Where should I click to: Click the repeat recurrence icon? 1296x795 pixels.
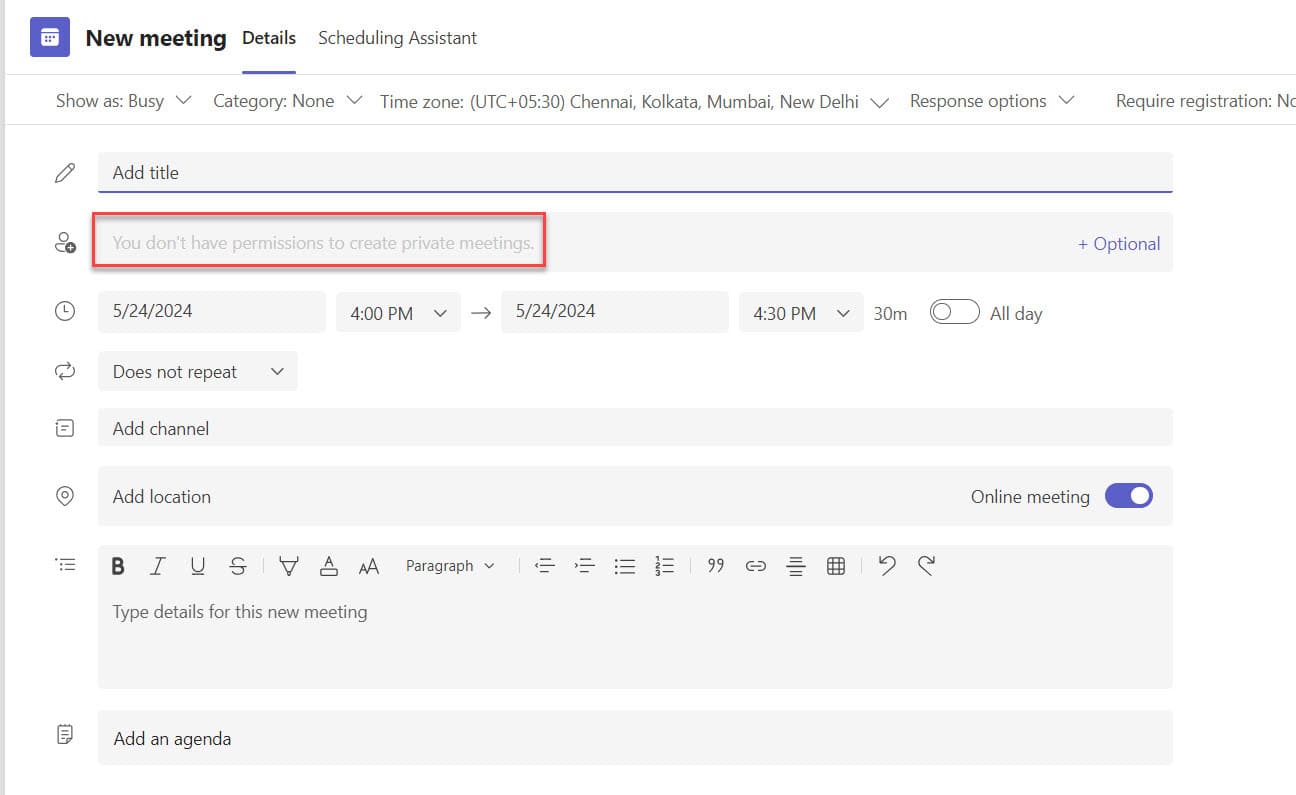(x=65, y=372)
